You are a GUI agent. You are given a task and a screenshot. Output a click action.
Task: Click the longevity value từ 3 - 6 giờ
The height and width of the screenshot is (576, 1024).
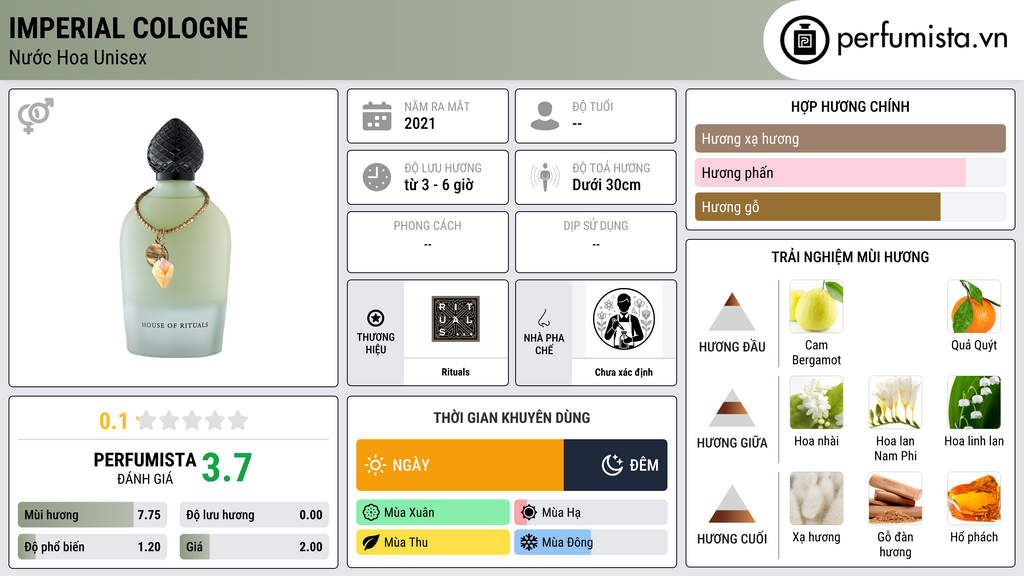(439, 185)
